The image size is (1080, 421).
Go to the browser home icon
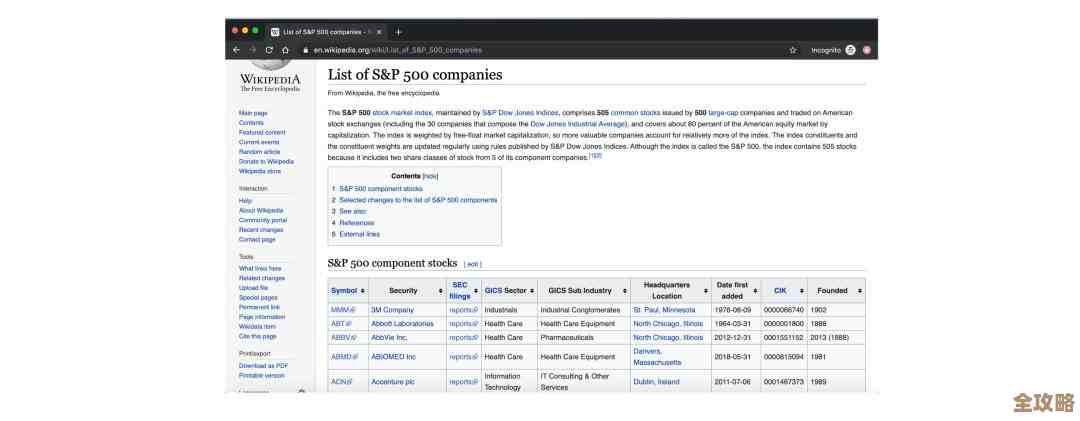point(285,49)
